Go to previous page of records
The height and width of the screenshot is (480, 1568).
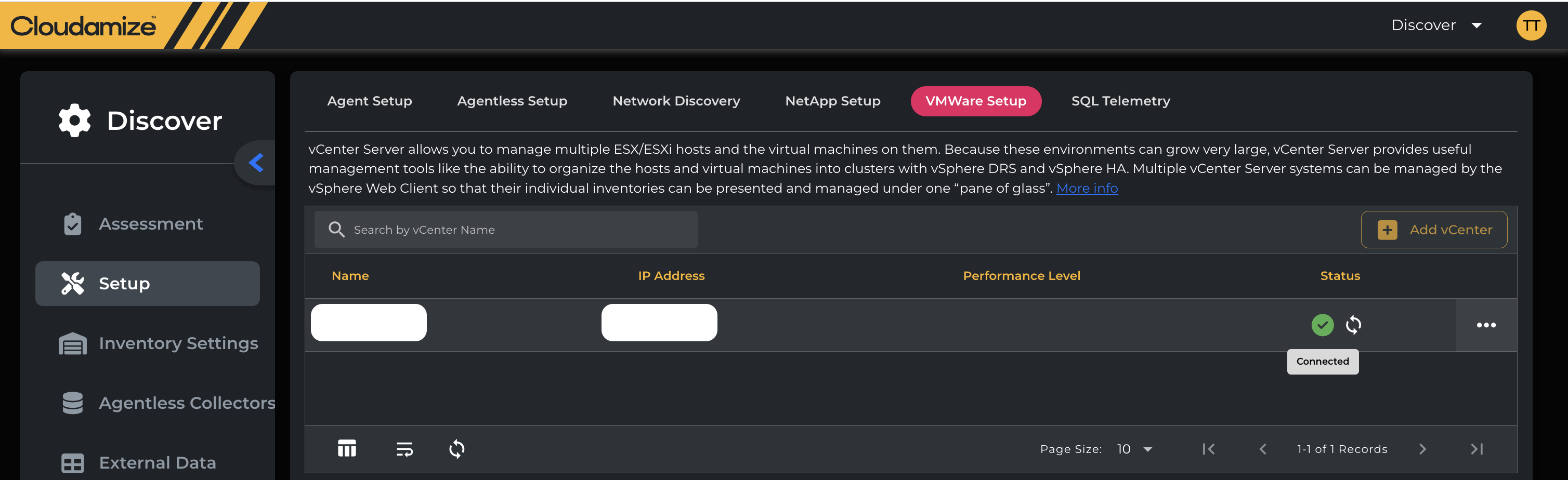click(x=1263, y=449)
